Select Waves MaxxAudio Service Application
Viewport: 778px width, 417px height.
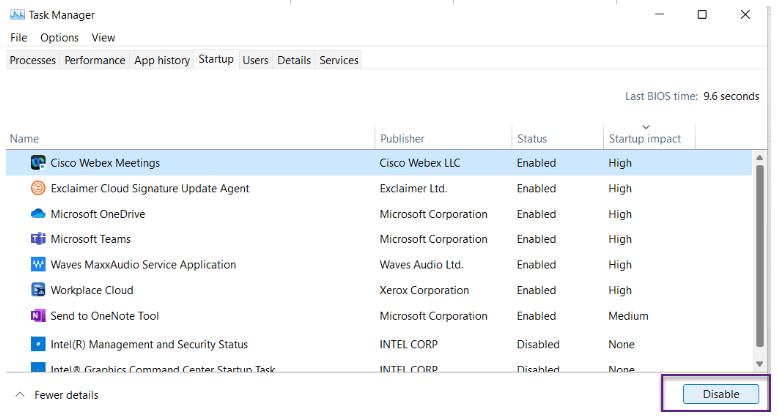click(143, 265)
